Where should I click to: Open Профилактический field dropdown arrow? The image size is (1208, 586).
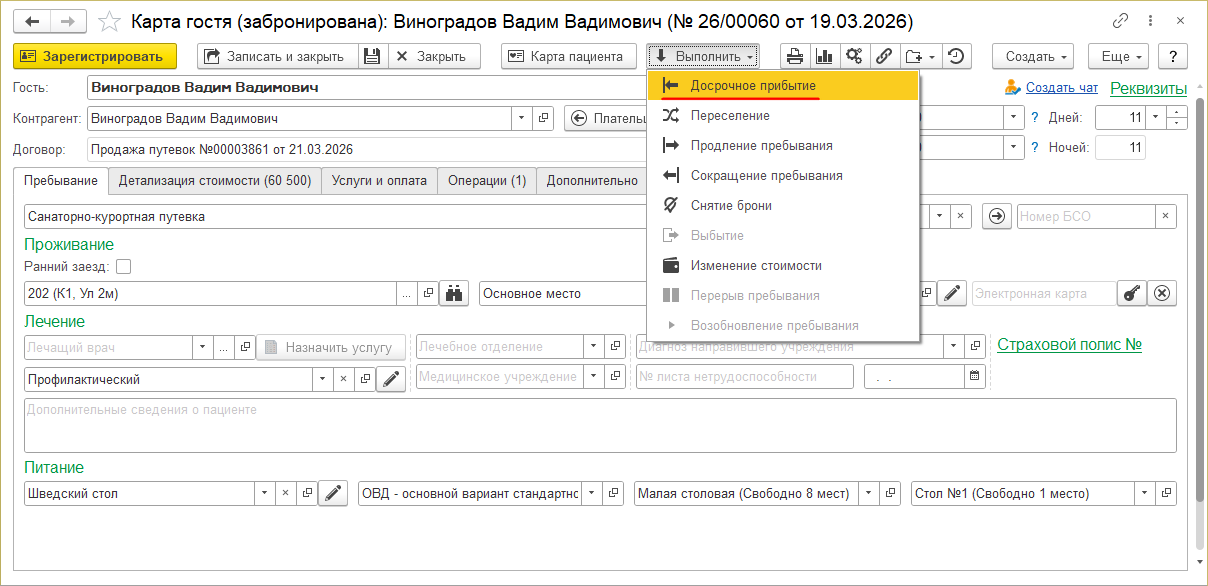point(322,379)
